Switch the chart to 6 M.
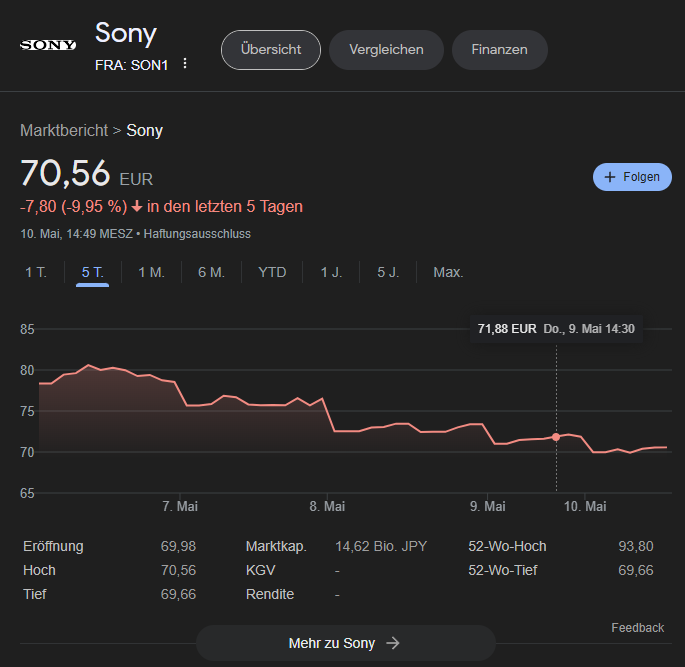 [211, 272]
